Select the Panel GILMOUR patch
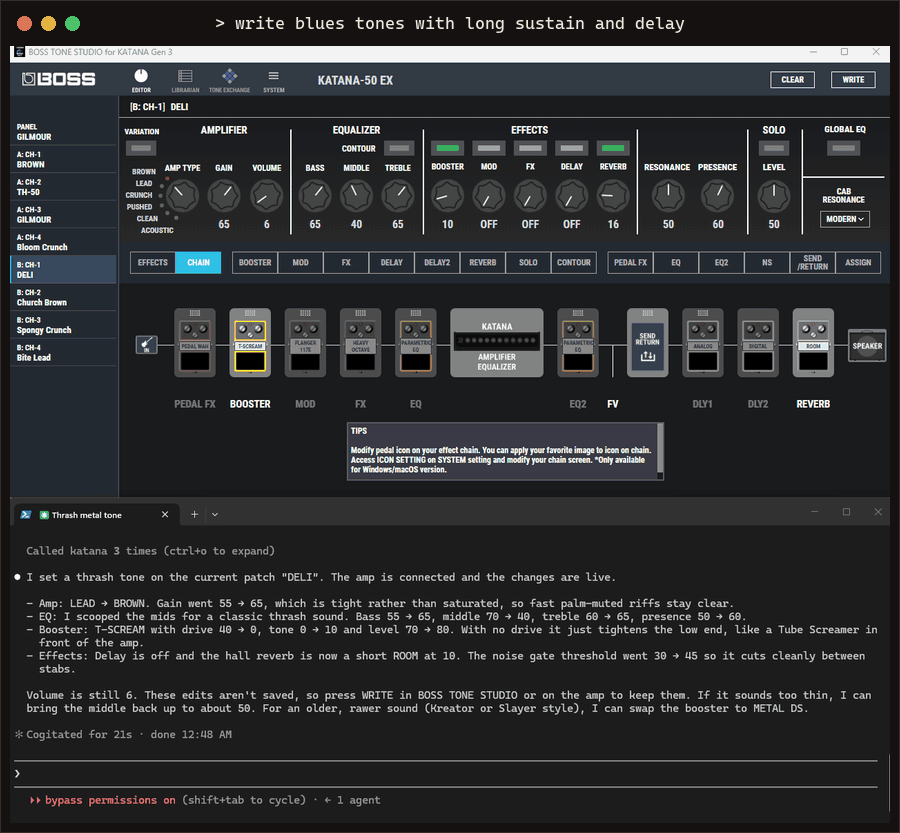 [x=63, y=131]
